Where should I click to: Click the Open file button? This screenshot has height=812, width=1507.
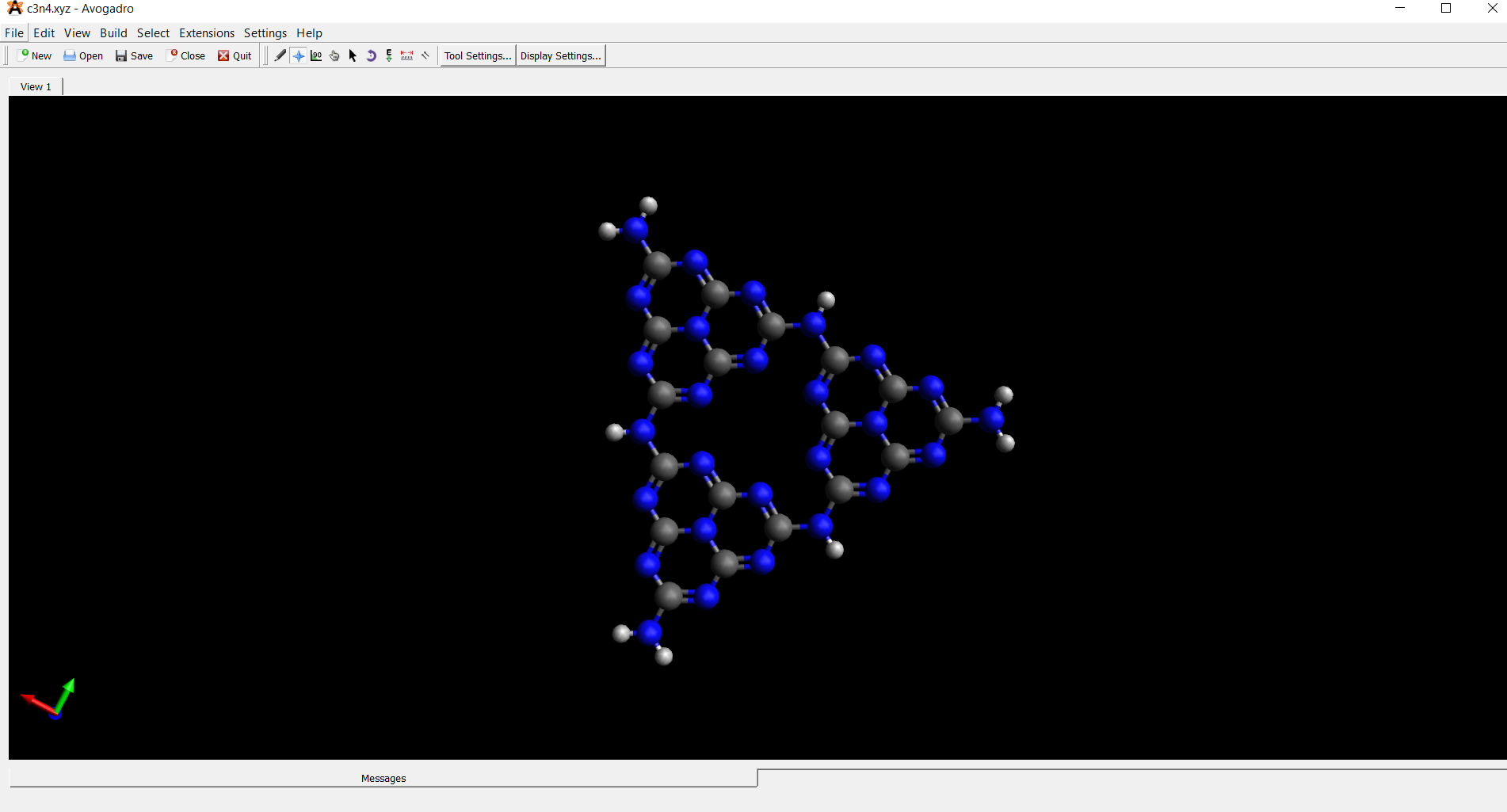[x=83, y=55]
